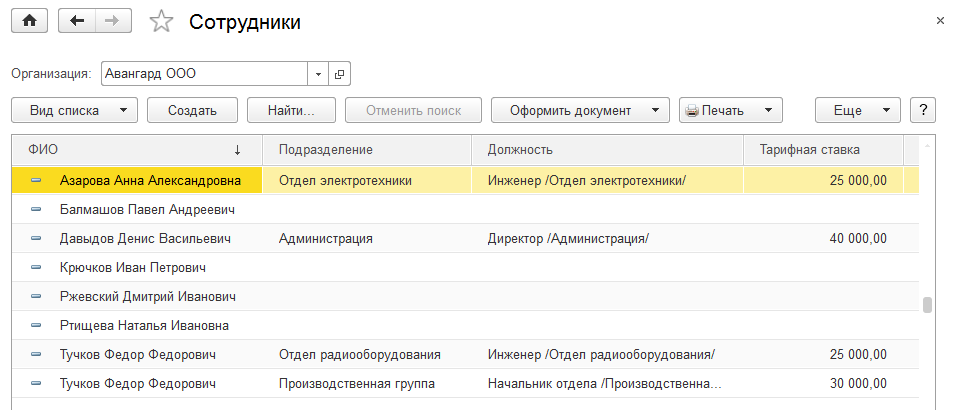Open the Печать dropdown menu
Image resolution: width=956 pixels, height=410 pixels.
pyautogui.click(x=730, y=110)
